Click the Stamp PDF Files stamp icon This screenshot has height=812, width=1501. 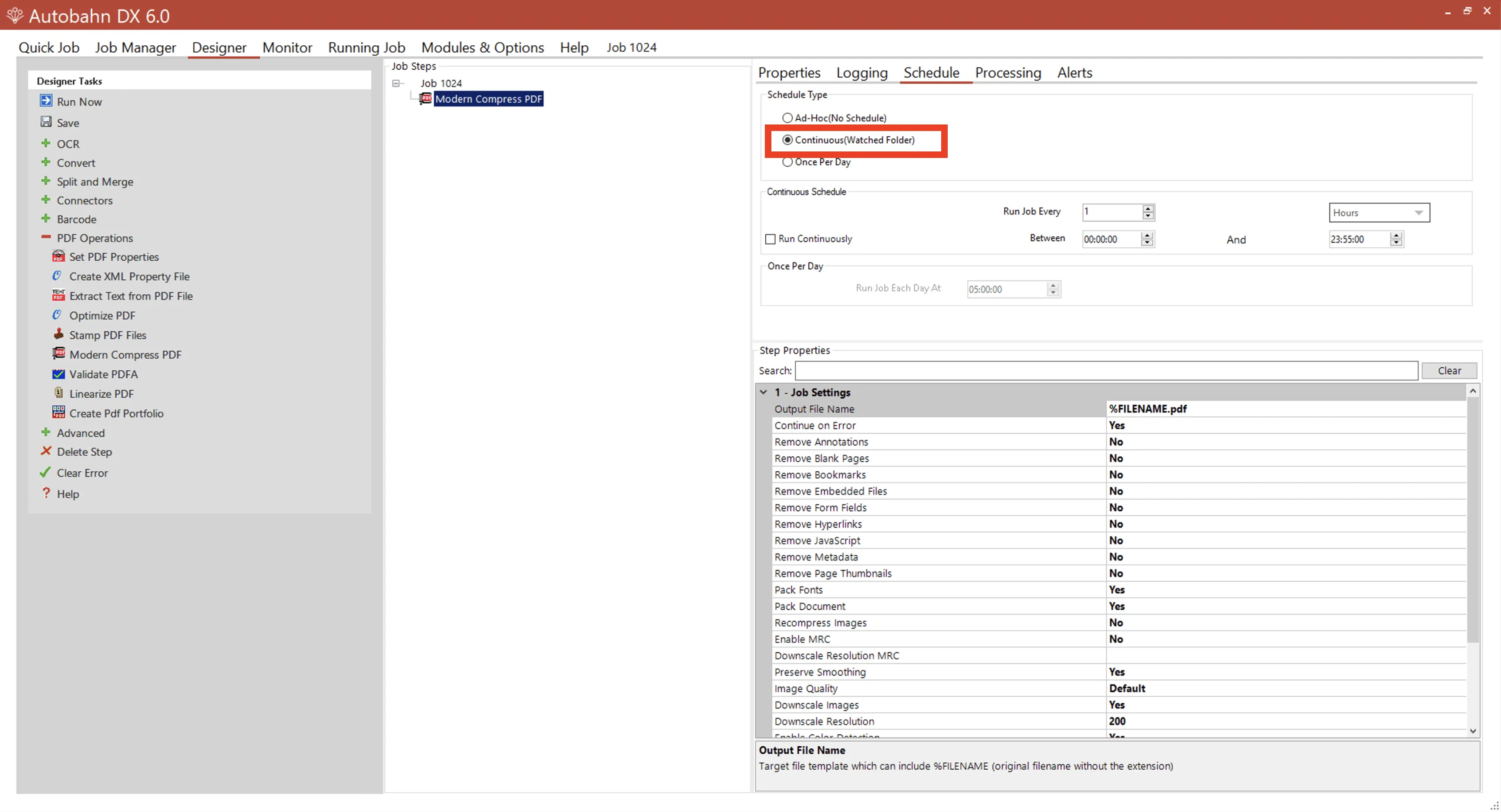click(58, 334)
